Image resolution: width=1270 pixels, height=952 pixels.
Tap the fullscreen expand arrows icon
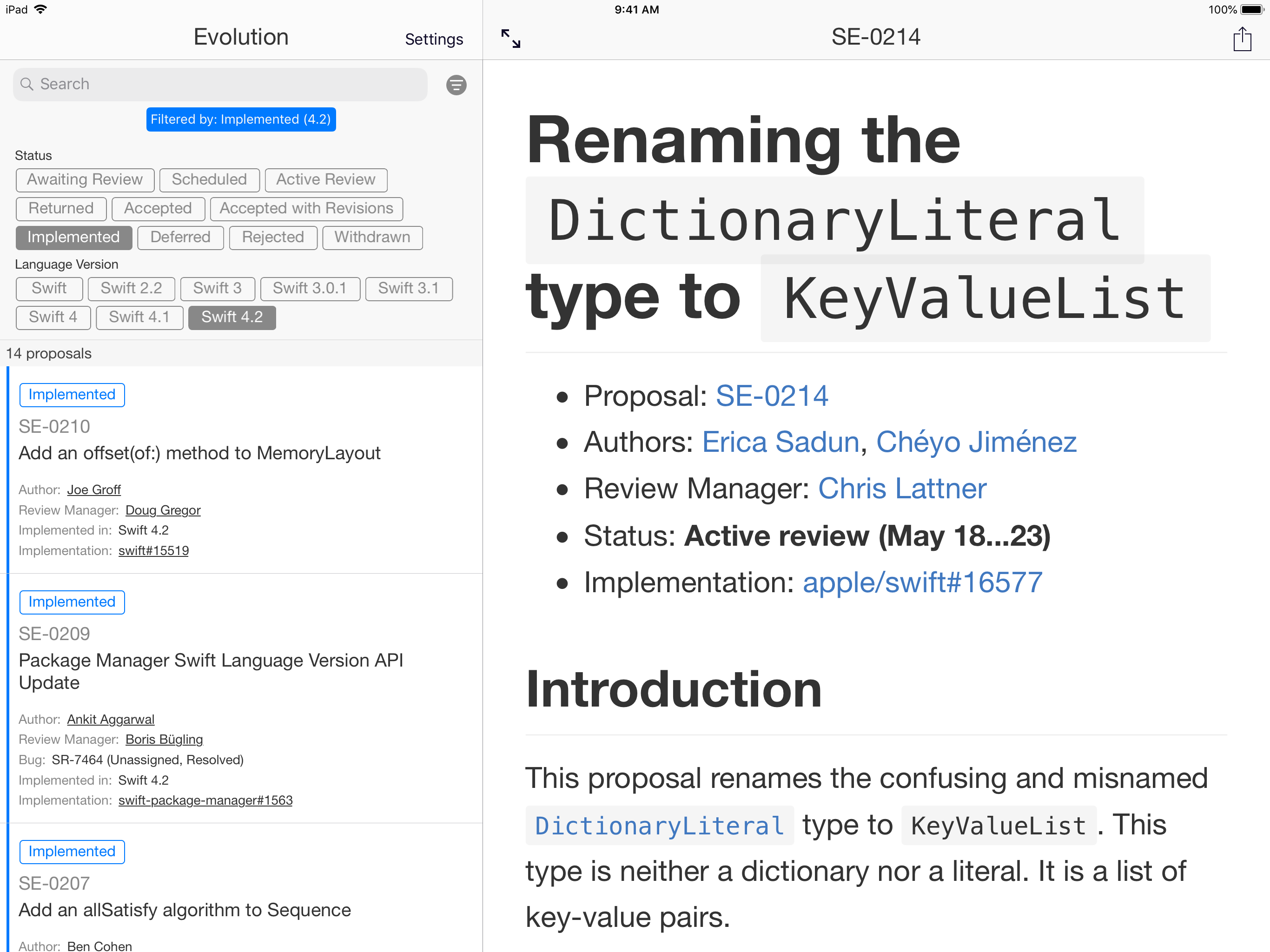(510, 39)
